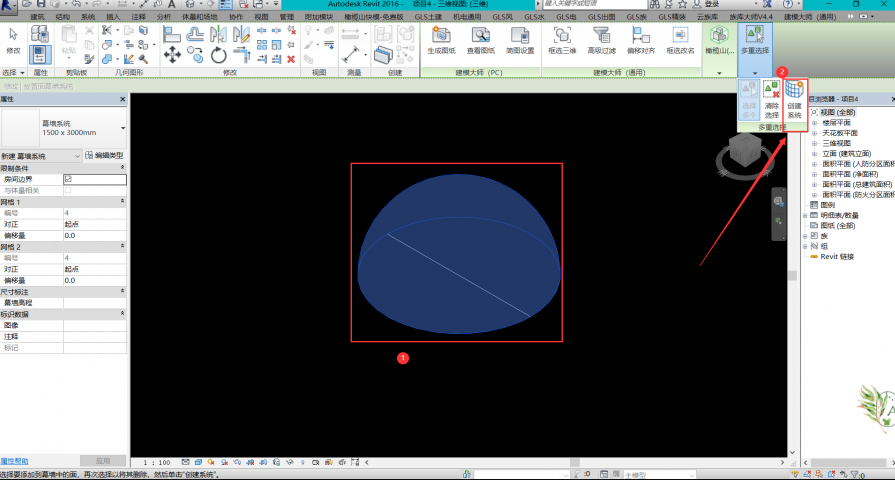
Task: Expand the 楼层平面 tree node
Action: click(815, 123)
